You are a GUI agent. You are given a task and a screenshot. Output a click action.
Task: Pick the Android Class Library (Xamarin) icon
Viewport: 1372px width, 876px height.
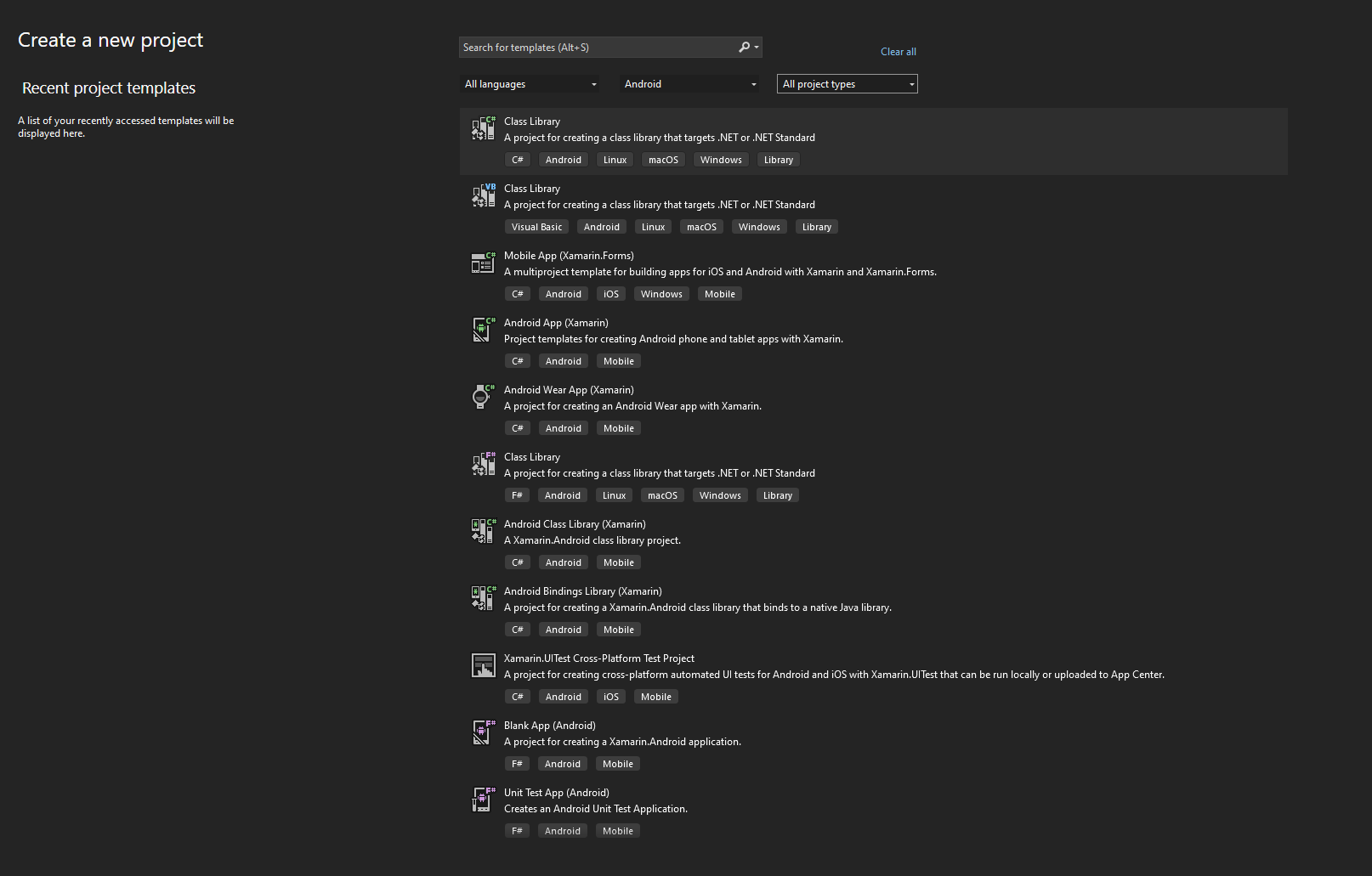[x=484, y=531]
